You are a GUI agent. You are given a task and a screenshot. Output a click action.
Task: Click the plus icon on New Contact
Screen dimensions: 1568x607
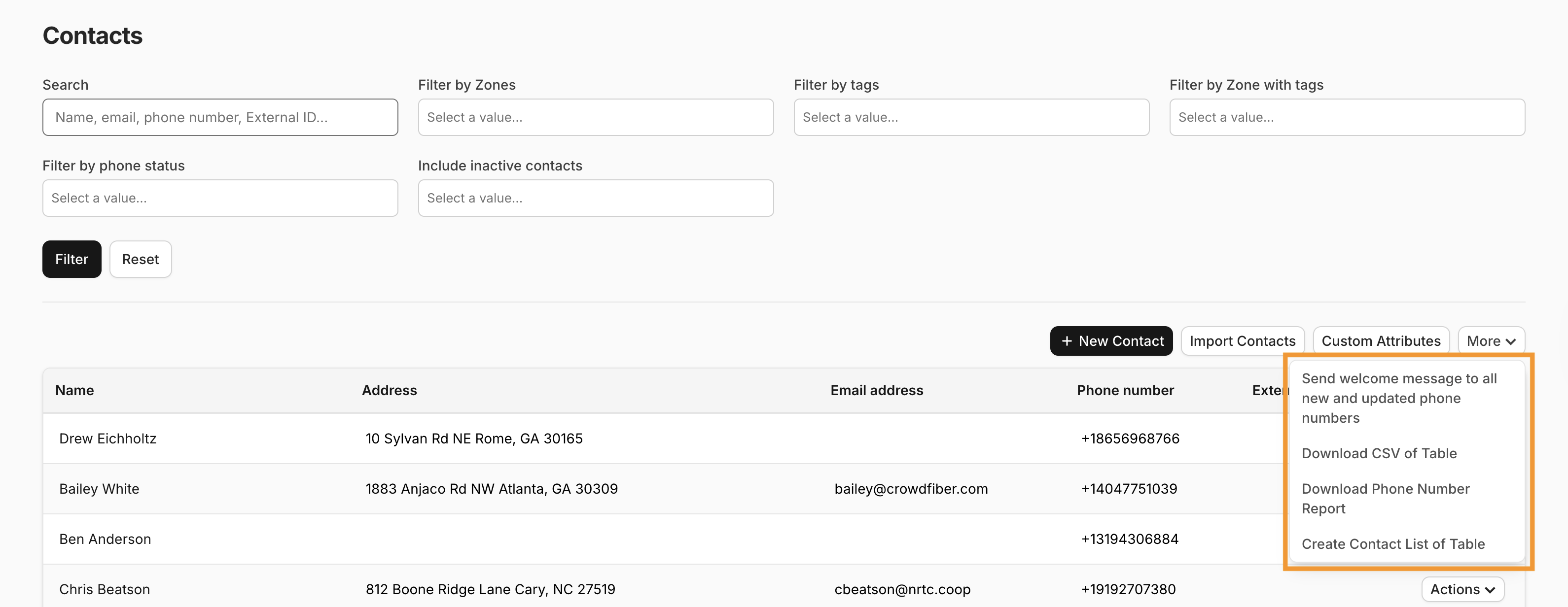[x=1067, y=340]
